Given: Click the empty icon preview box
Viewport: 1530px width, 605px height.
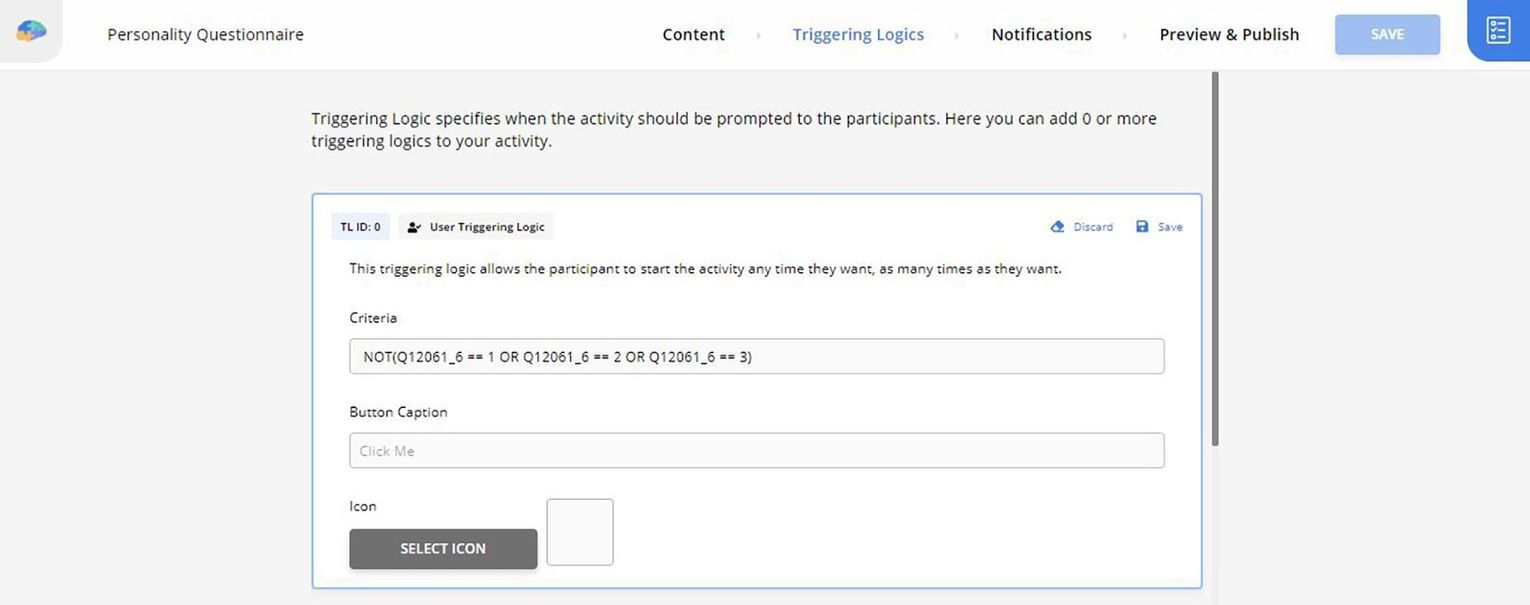Looking at the screenshot, I should click(x=580, y=532).
